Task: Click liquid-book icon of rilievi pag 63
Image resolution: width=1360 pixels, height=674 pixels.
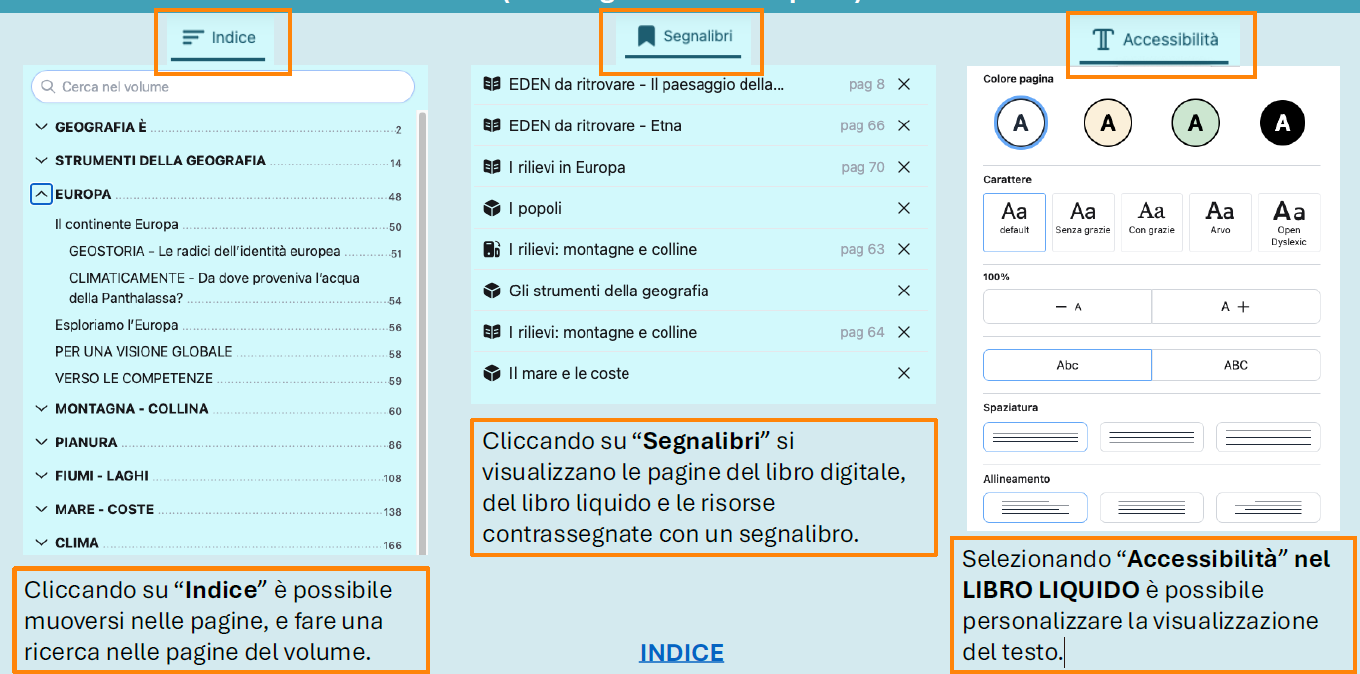Action: [x=491, y=249]
